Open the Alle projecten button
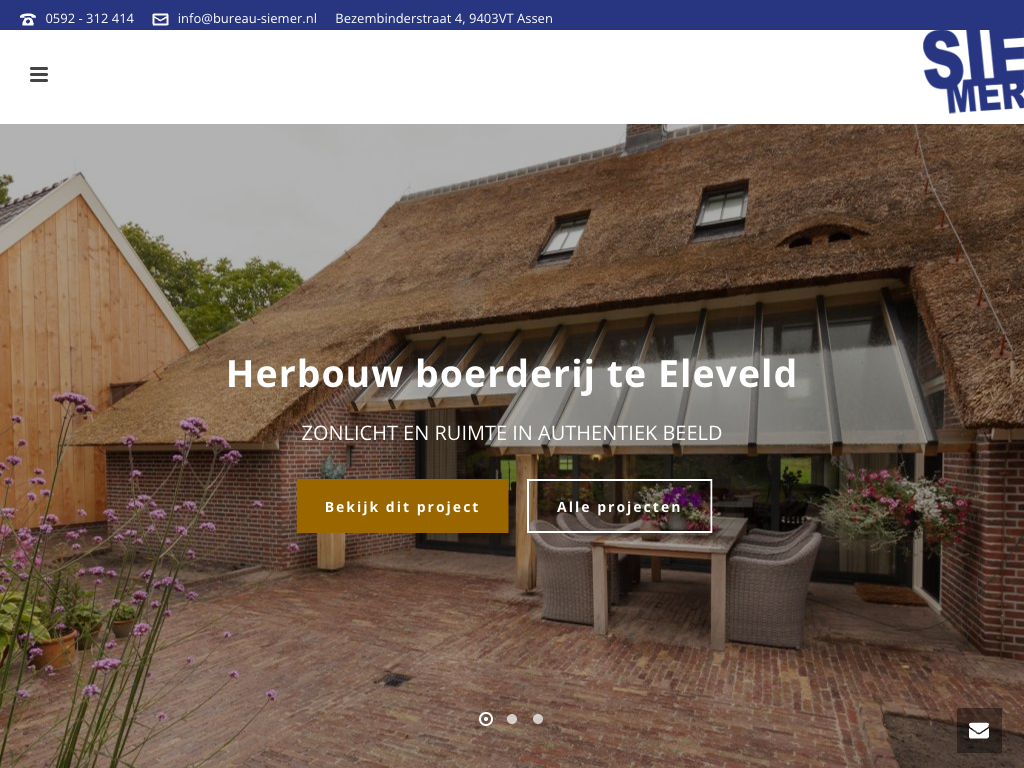1024x768 pixels. (x=619, y=506)
